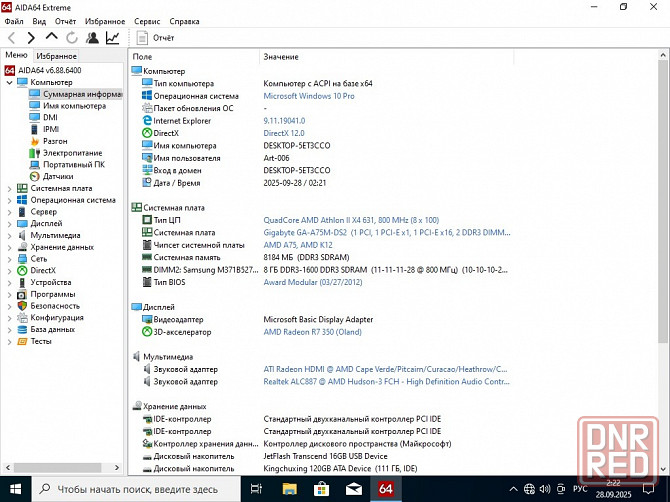Switch to the Избранное tab
This screenshot has height=502, width=670.
coord(56,56)
